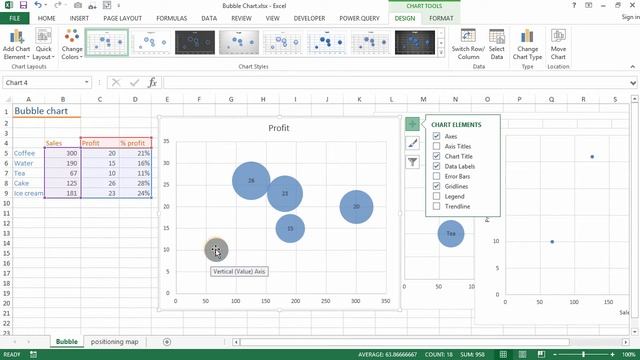Click the Undo arrow icon
The height and width of the screenshot is (360, 640).
click(x=38, y=5)
